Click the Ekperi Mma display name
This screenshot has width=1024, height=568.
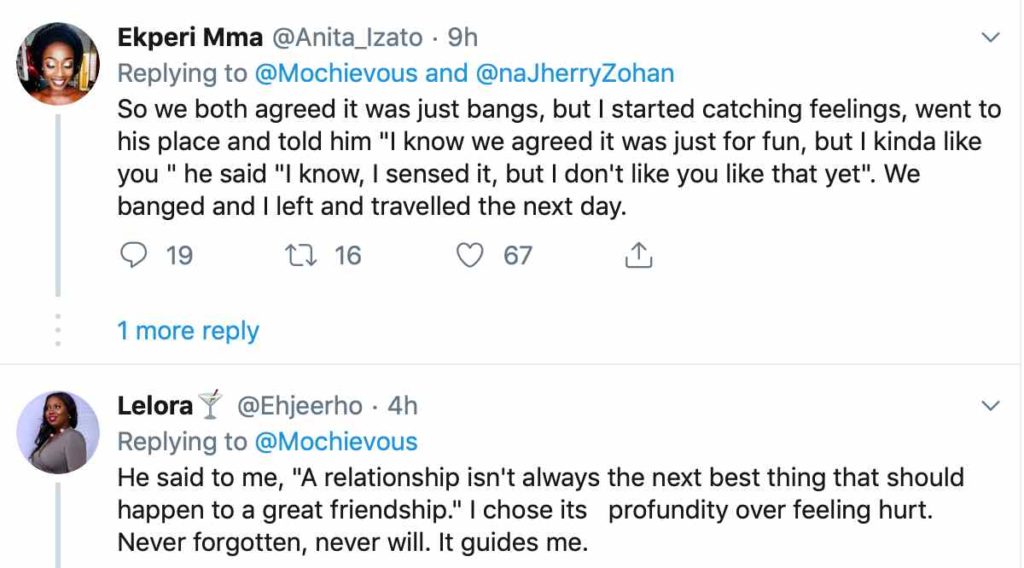(190, 38)
